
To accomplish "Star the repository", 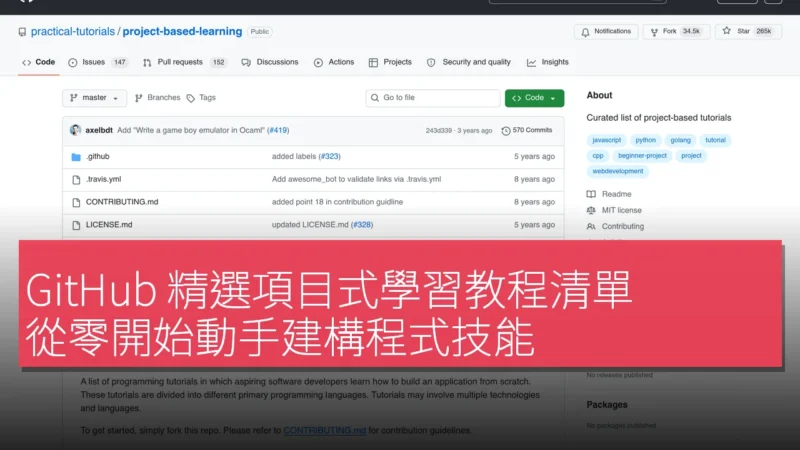I will (748, 32).
